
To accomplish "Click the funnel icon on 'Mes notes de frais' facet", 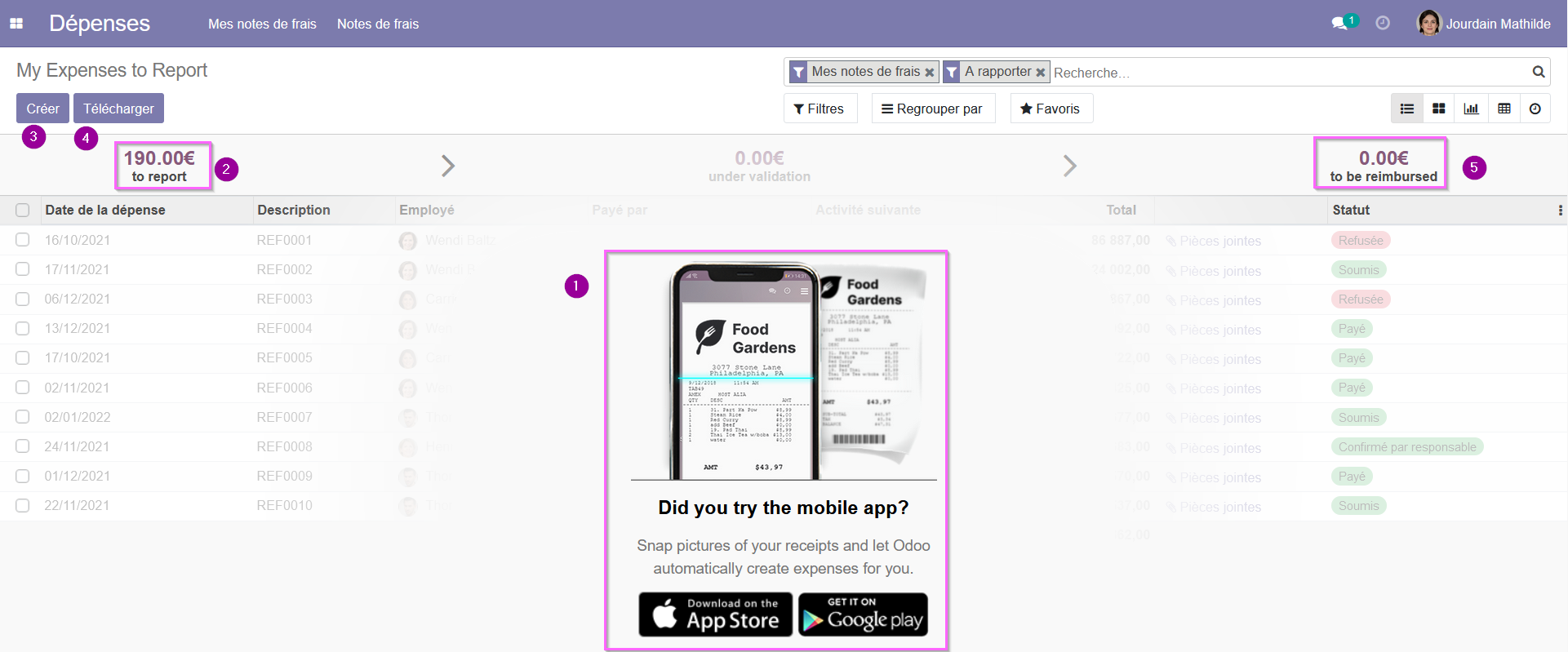I will pyautogui.click(x=798, y=72).
